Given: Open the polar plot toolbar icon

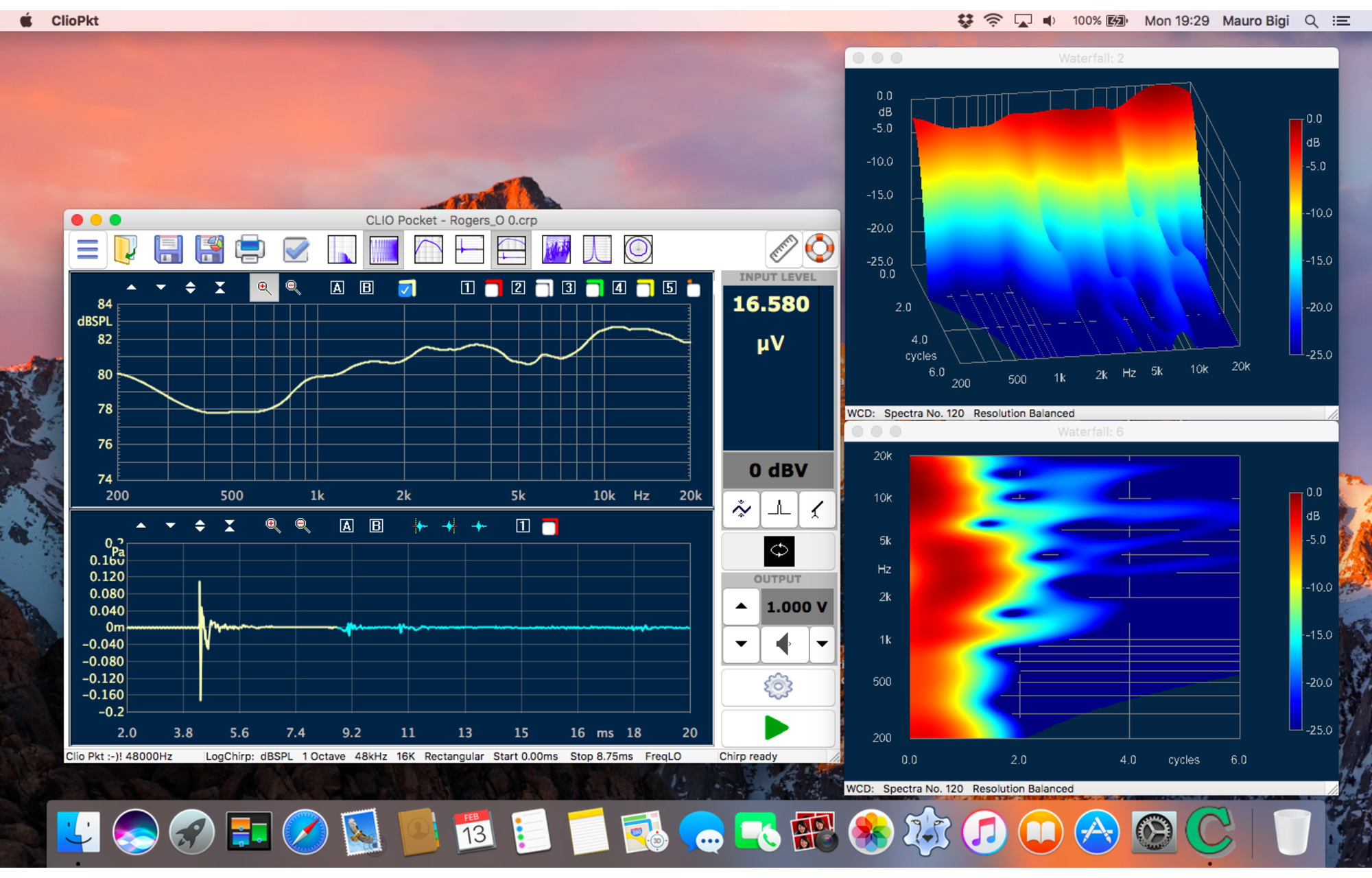Looking at the screenshot, I should pos(638,250).
